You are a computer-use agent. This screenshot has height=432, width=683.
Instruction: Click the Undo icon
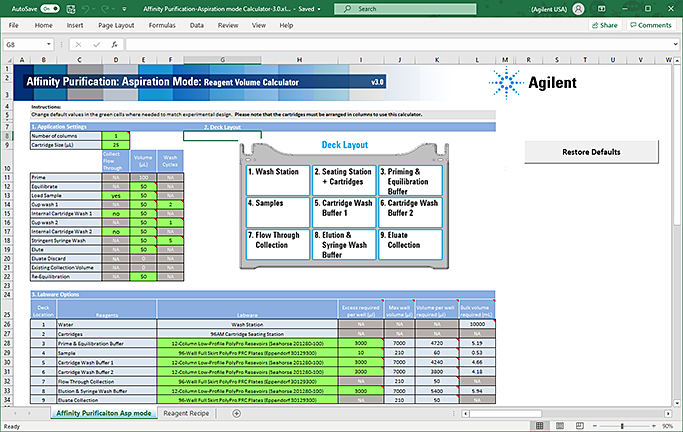86,9
